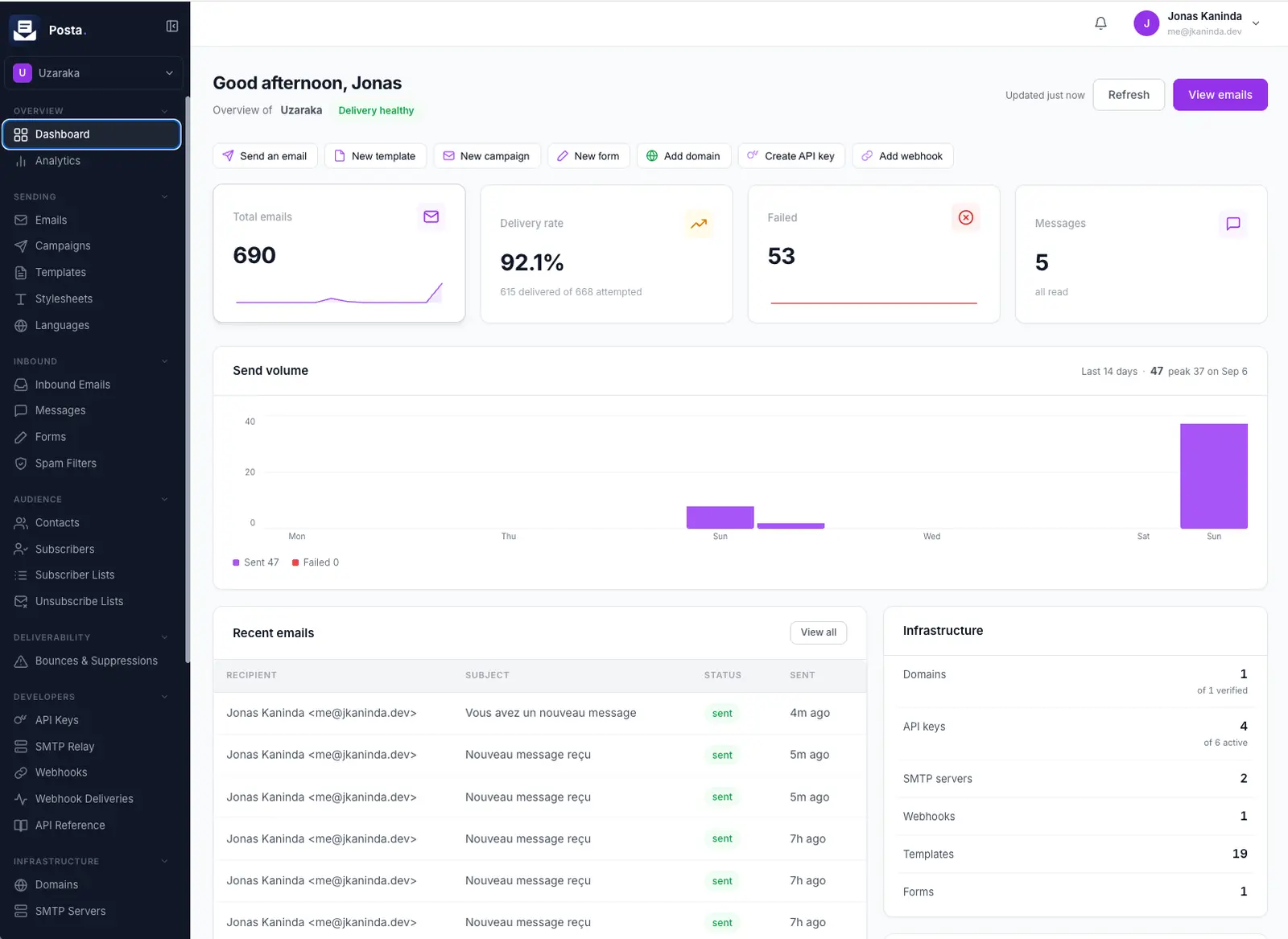
Task: Open the notifications bell
Action: [1100, 23]
